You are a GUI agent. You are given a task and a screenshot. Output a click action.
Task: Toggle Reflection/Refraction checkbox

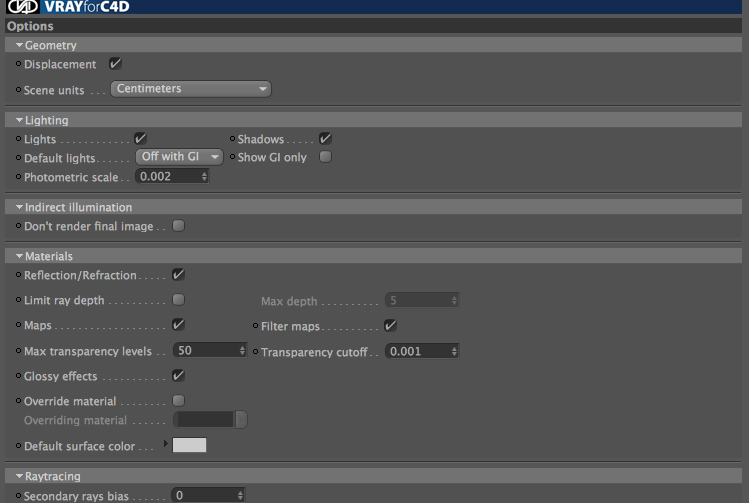[178, 275]
